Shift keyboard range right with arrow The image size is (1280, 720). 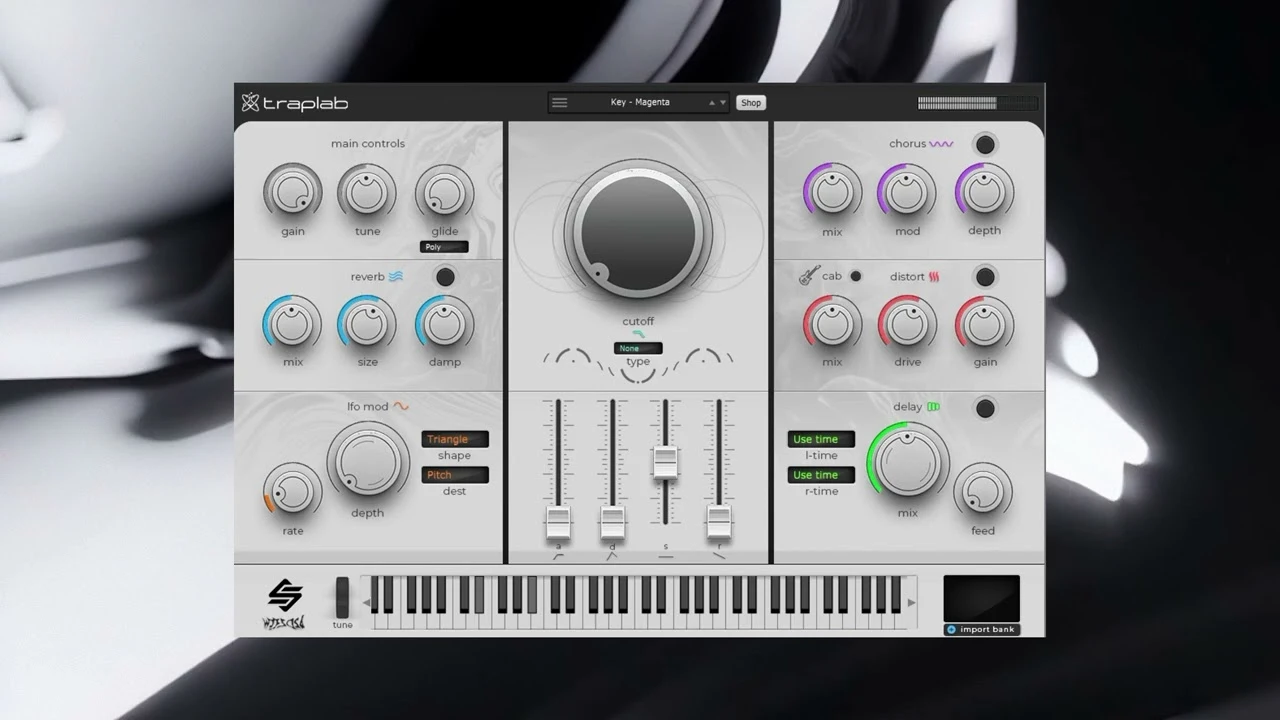point(911,603)
